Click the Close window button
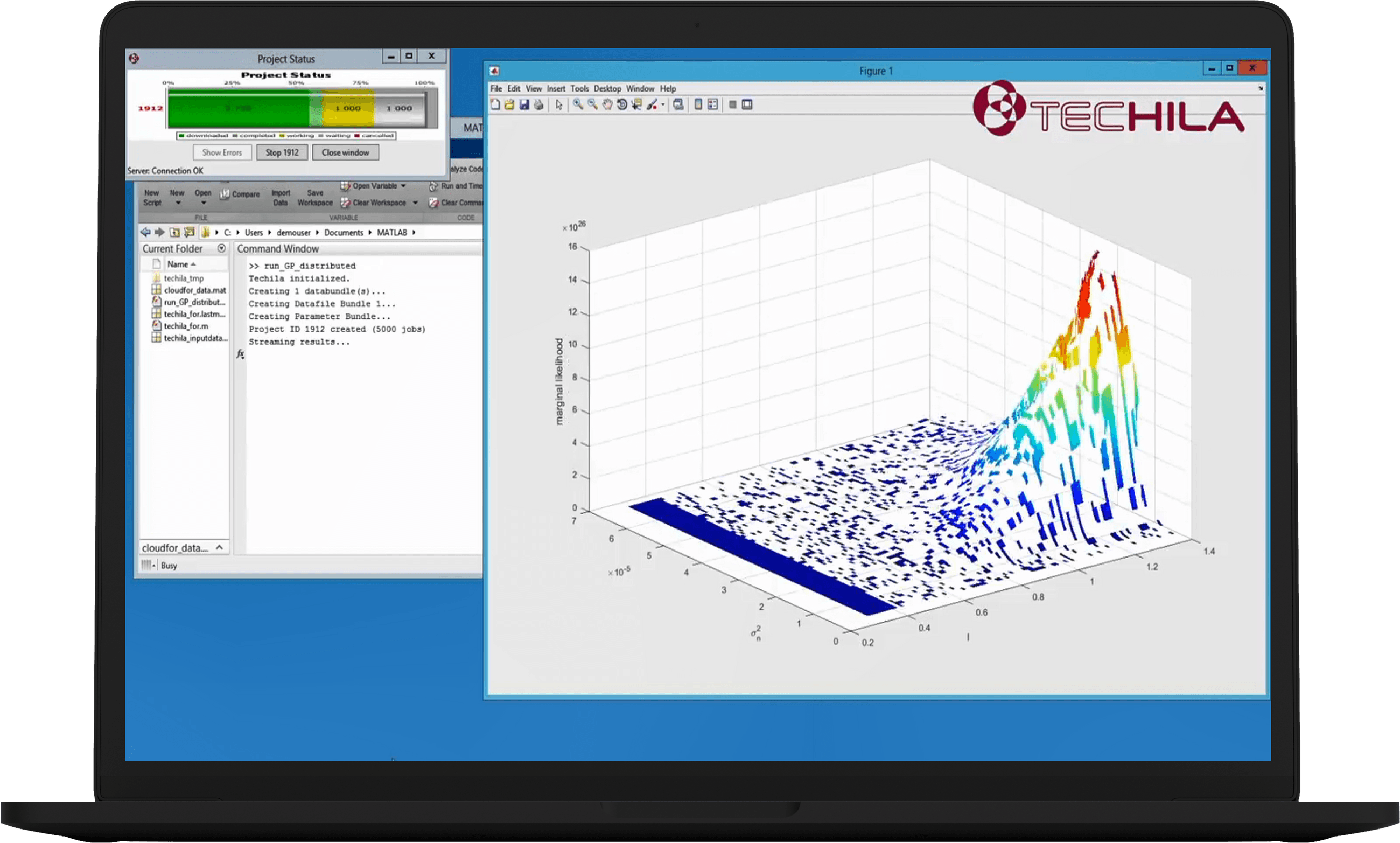 pyautogui.click(x=345, y=152)
